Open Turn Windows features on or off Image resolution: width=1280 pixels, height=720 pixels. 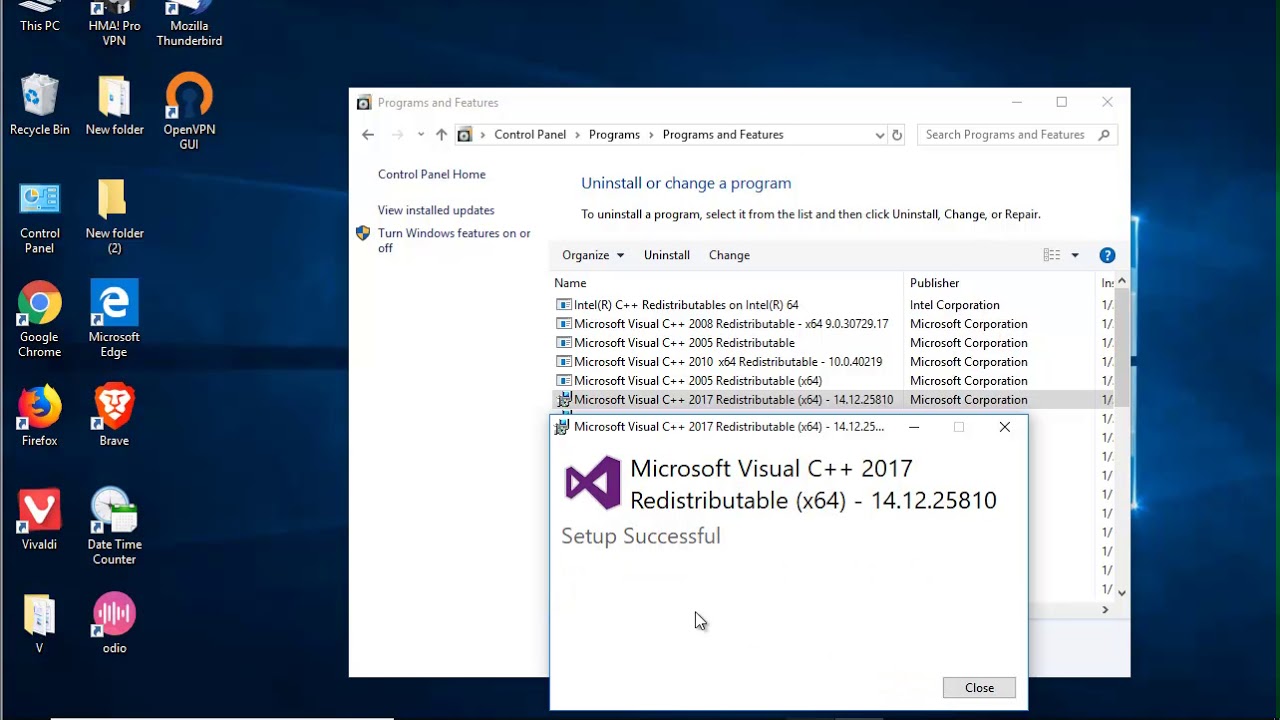[454, 240]
